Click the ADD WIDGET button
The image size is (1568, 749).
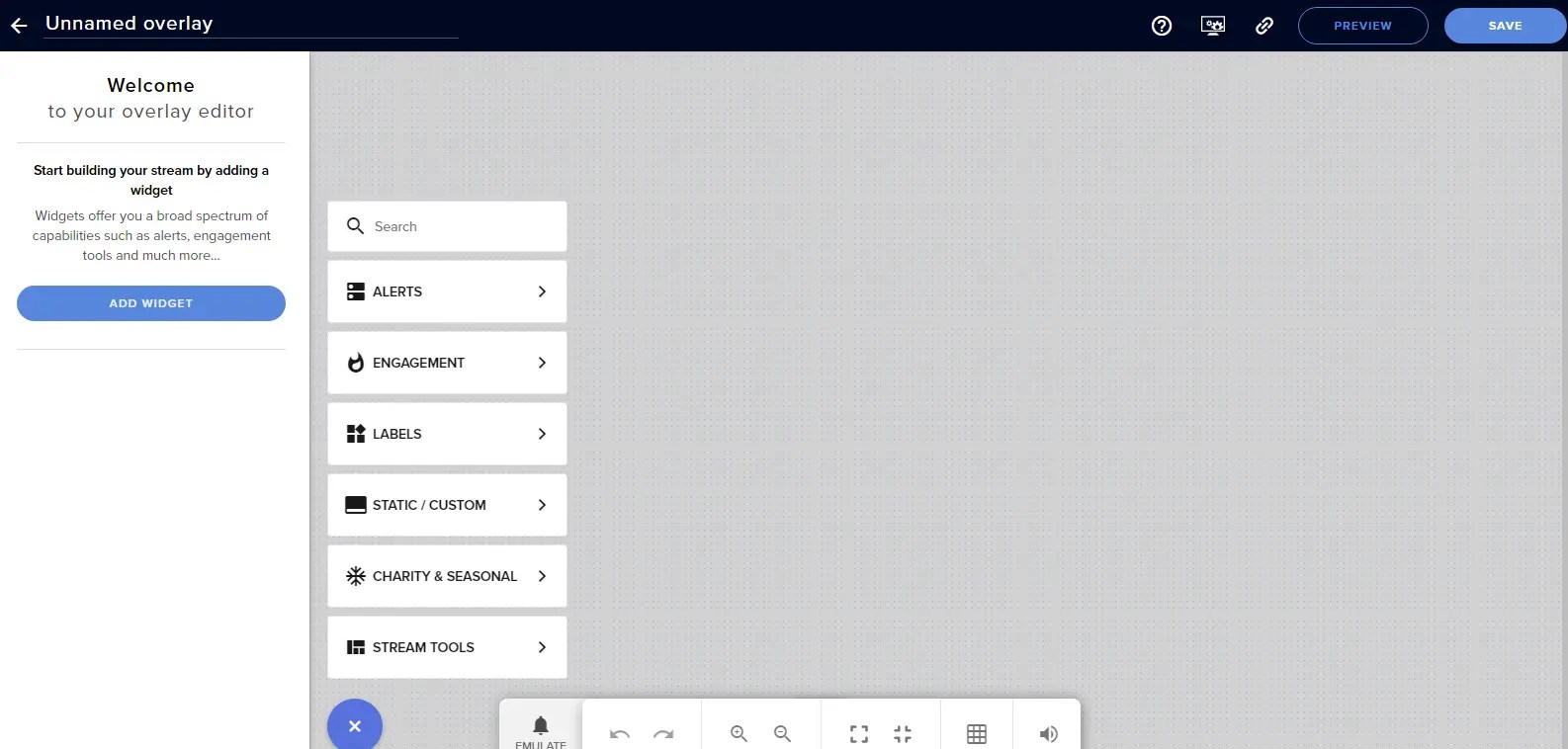[151, 303]
